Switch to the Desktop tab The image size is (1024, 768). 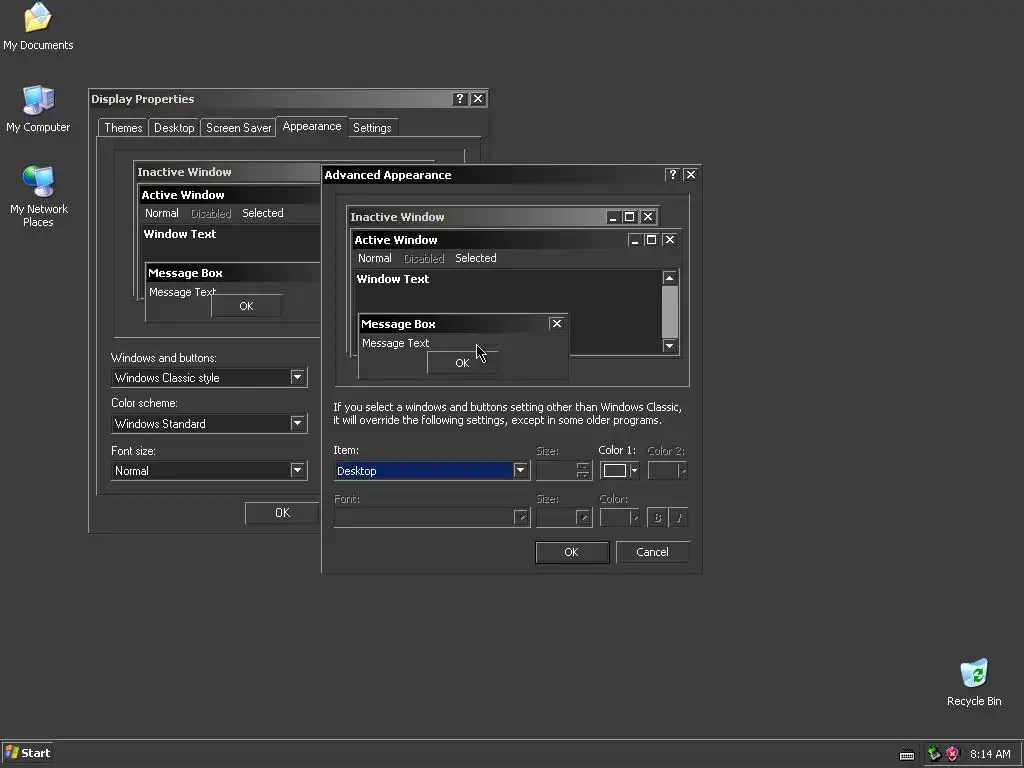point(174,128)
